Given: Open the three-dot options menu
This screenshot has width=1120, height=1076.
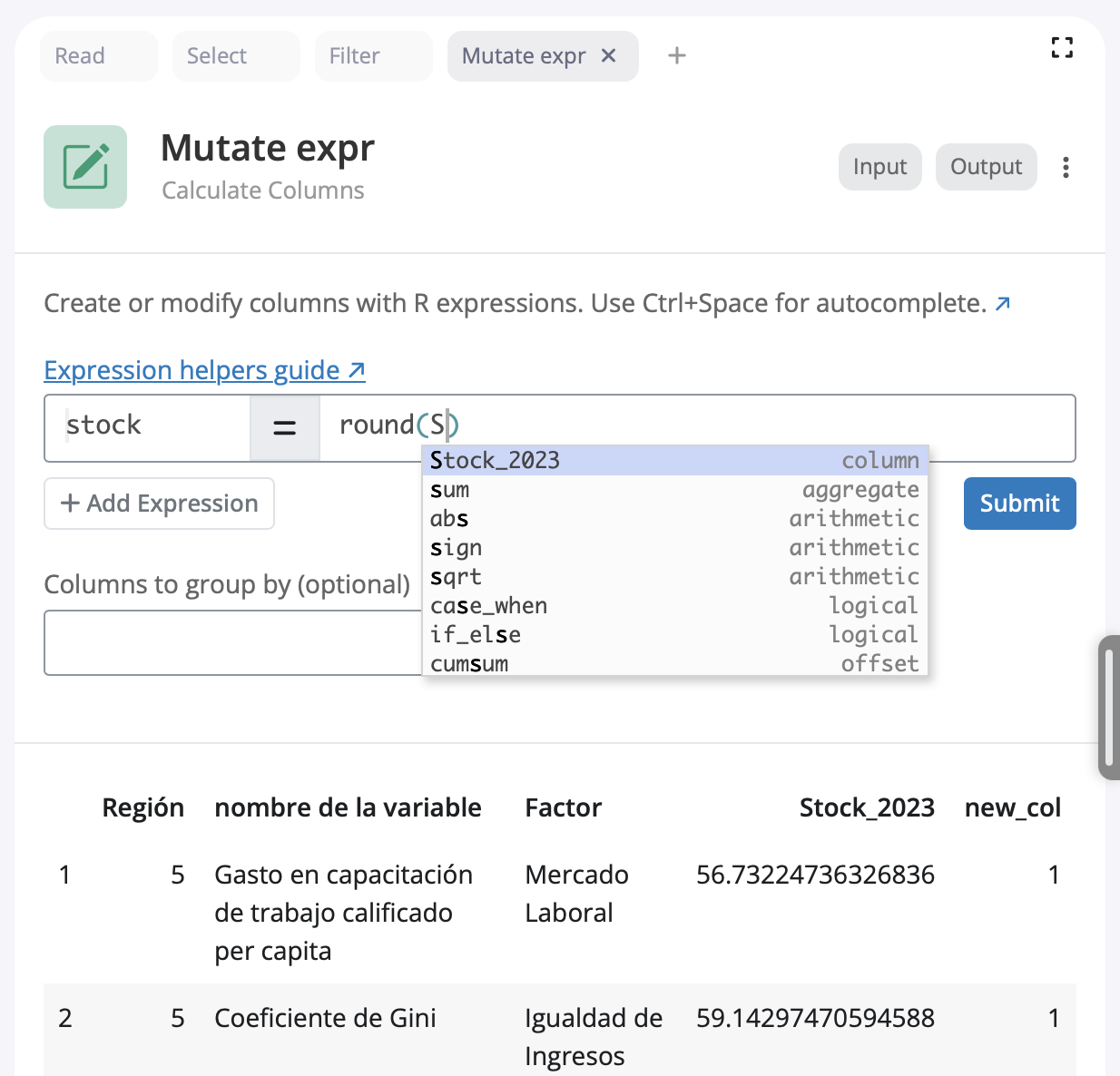Looking at the screenshot, I should point(1066,168).
